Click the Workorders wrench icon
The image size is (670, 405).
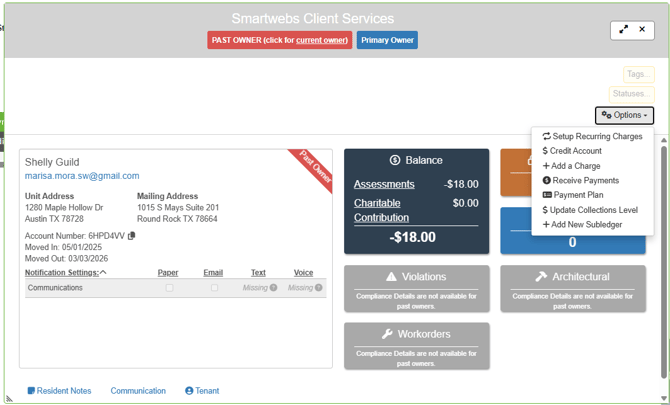[386, 334]
